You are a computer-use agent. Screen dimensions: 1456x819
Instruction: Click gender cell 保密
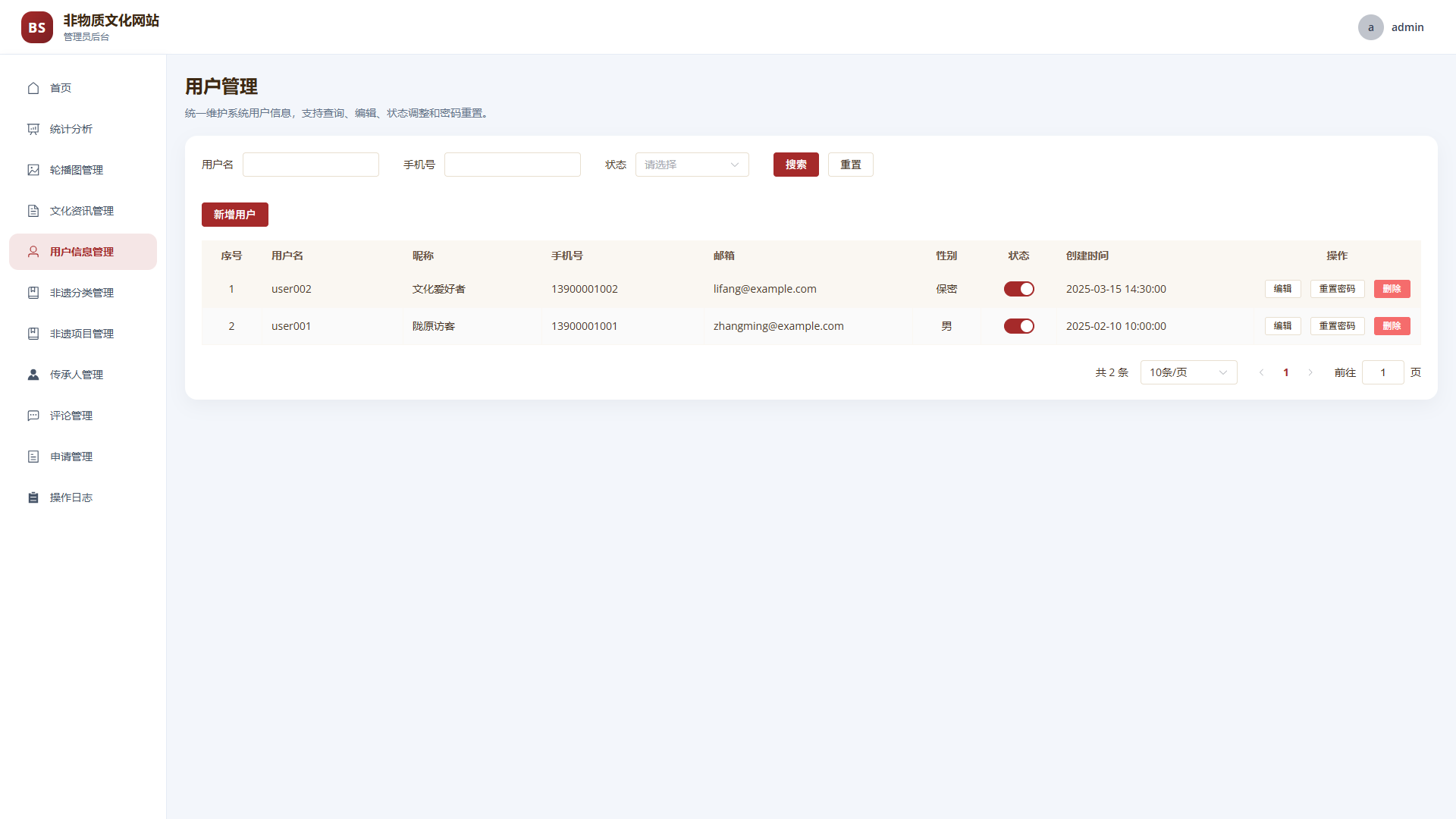[946, 289]
